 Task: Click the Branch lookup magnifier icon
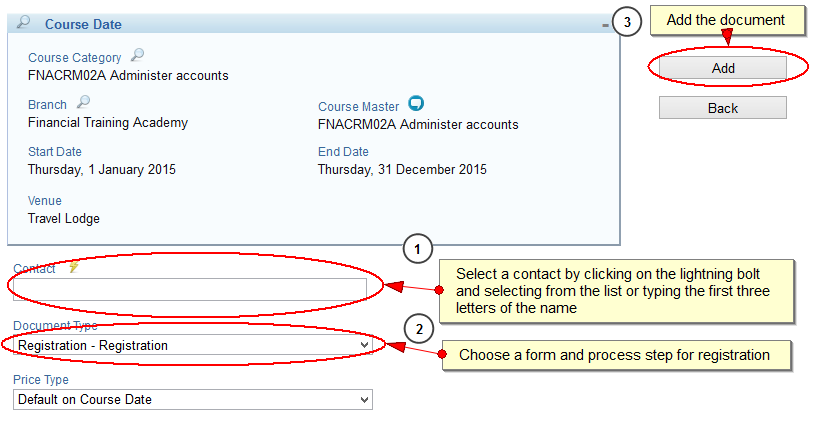[83, 101]
